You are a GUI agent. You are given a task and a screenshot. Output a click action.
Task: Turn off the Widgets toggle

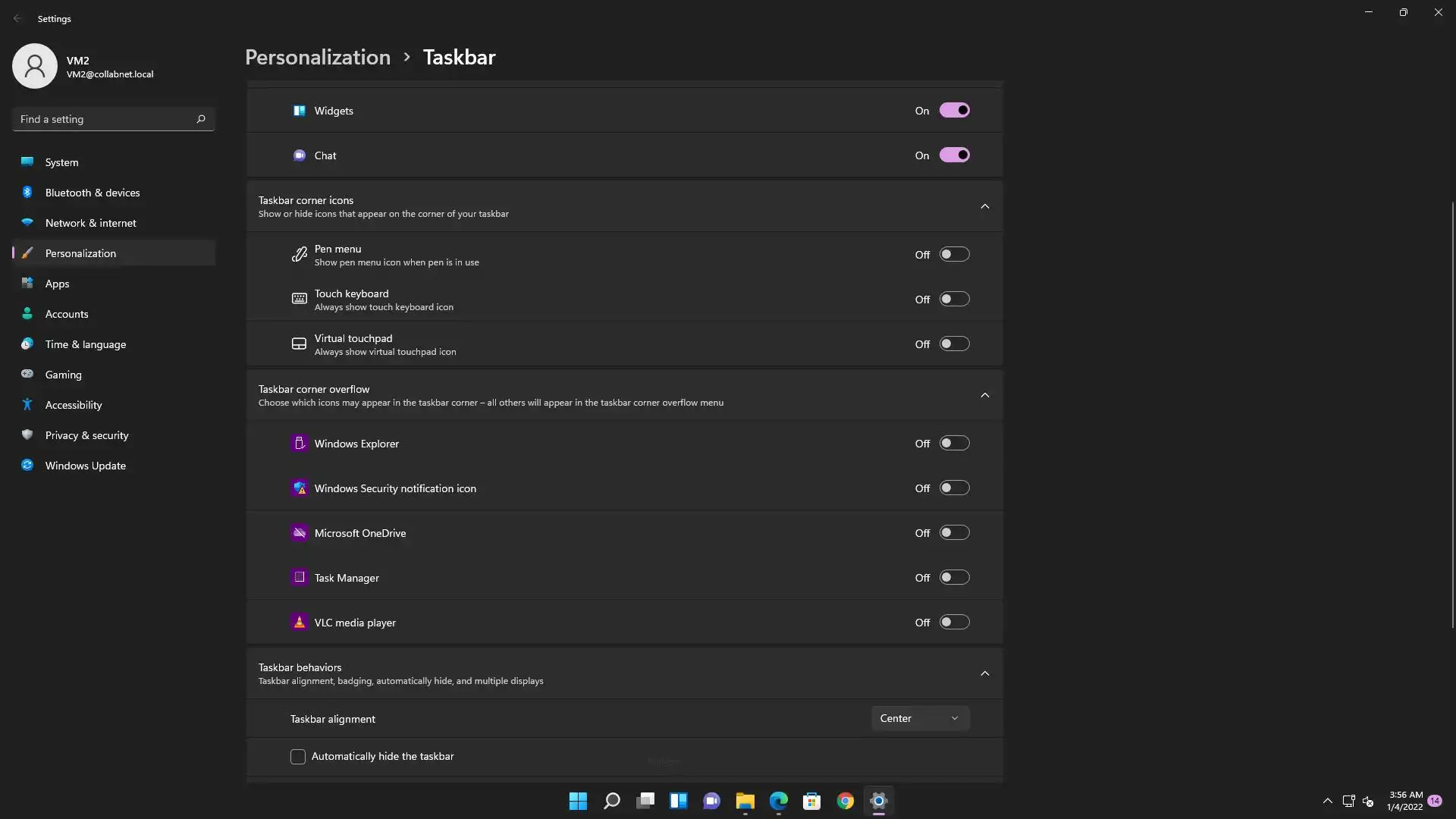954,111
